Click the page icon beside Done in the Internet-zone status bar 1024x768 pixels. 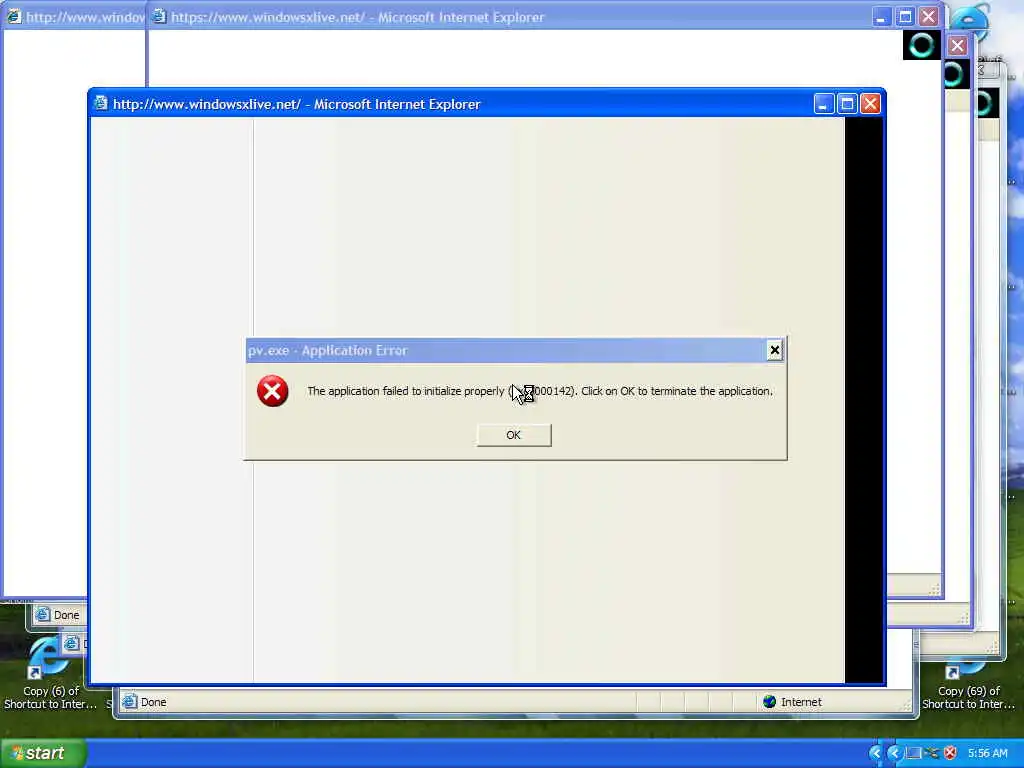[x=129, y=702]
